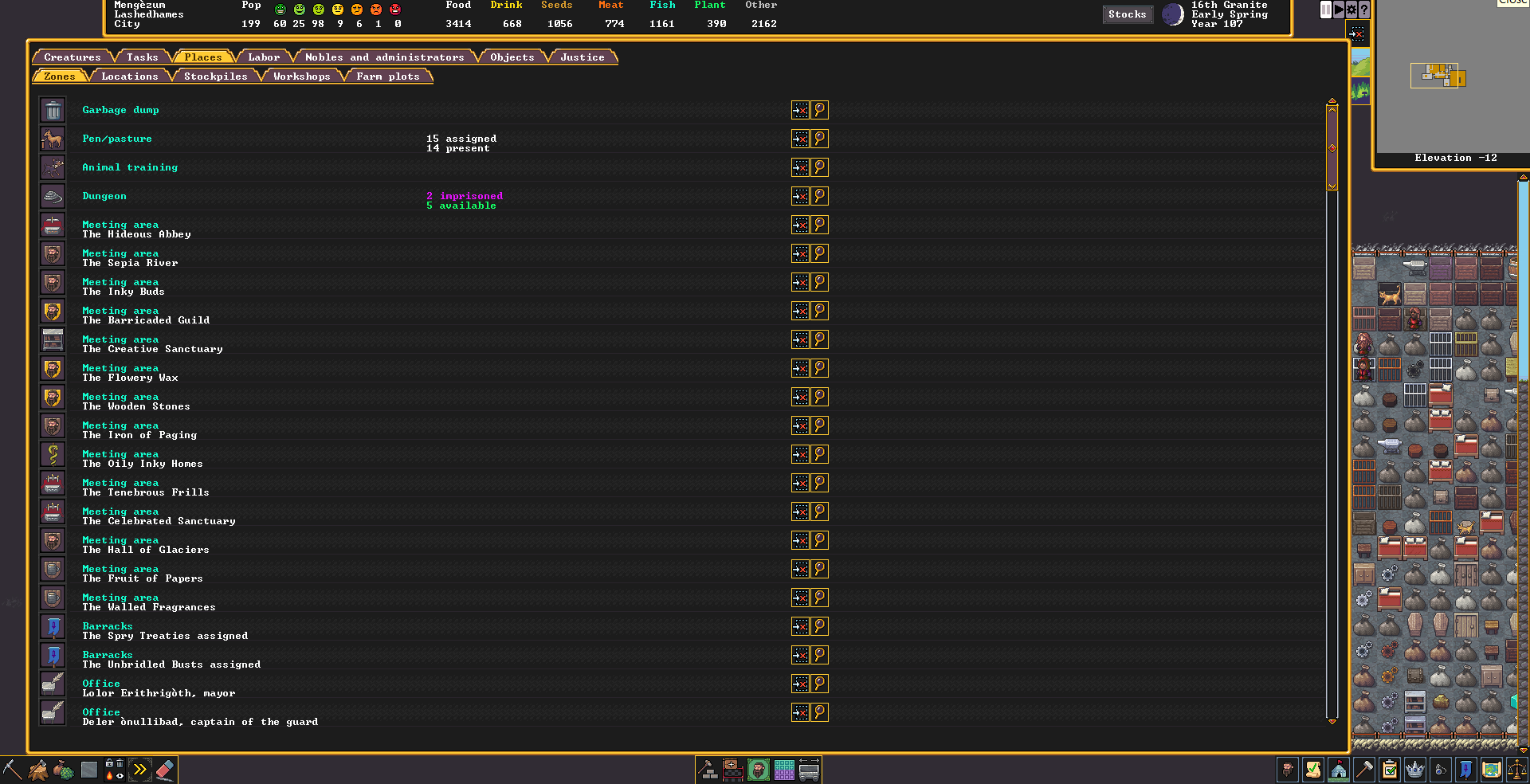
Task: Open the hauling minecart tool
Action: click(x=810, y=770)
